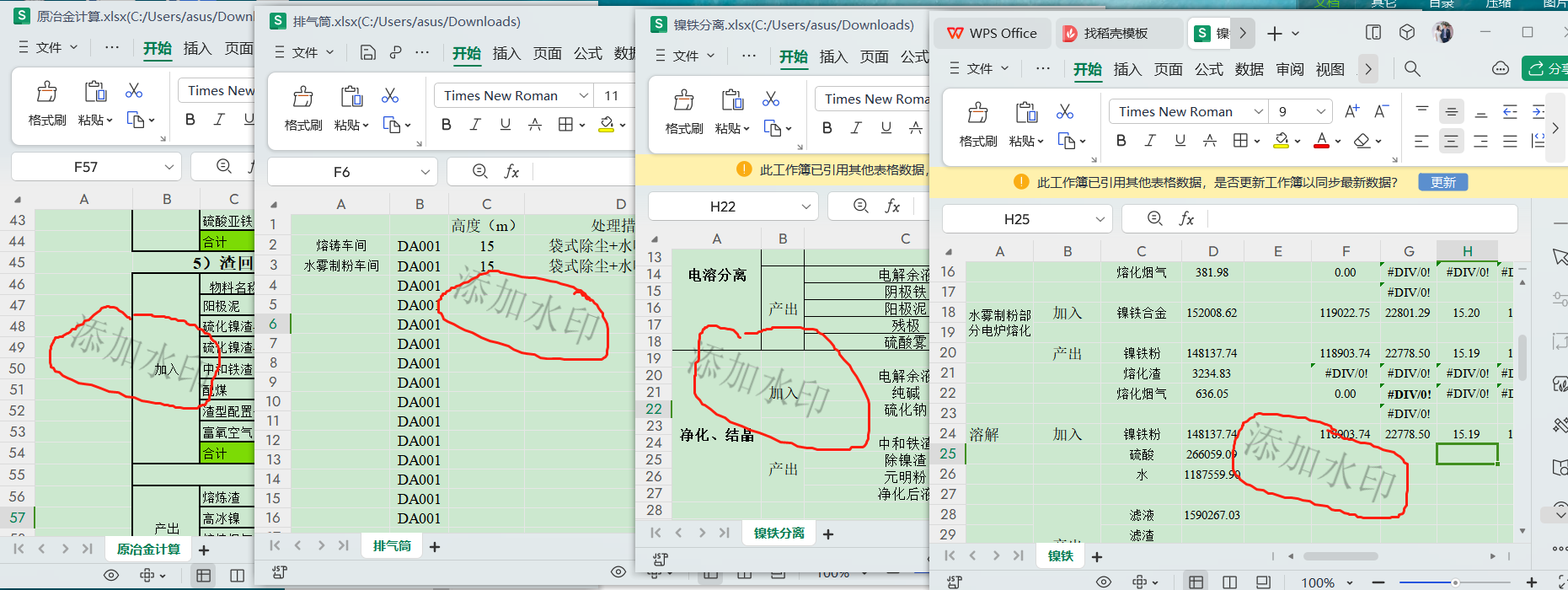Viewport: 1568px width, 590px height.
Task: Click the cube icon in the title bar
Action: pos(1406,32)
